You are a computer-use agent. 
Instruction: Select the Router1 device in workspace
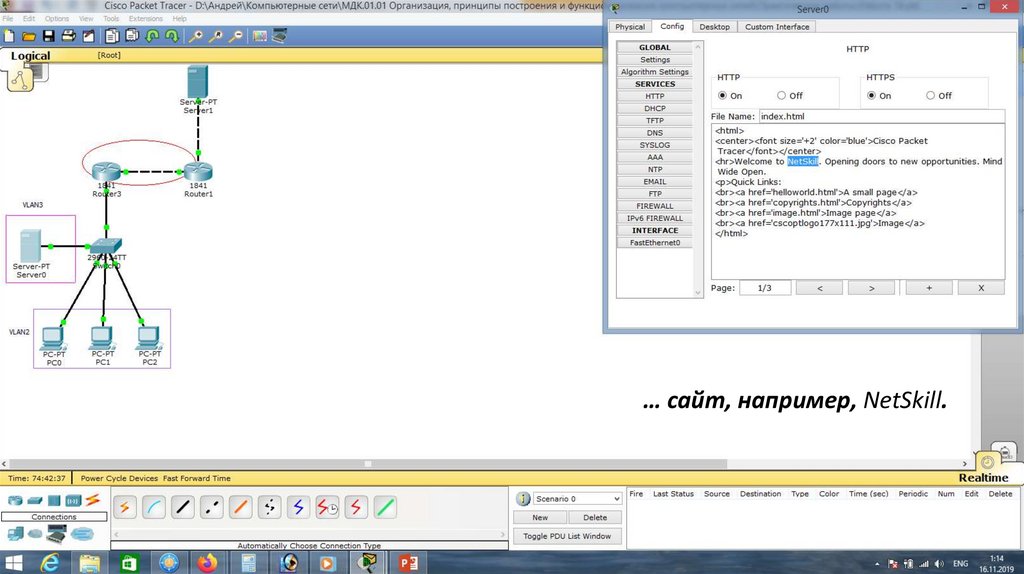tap(199, 172)
